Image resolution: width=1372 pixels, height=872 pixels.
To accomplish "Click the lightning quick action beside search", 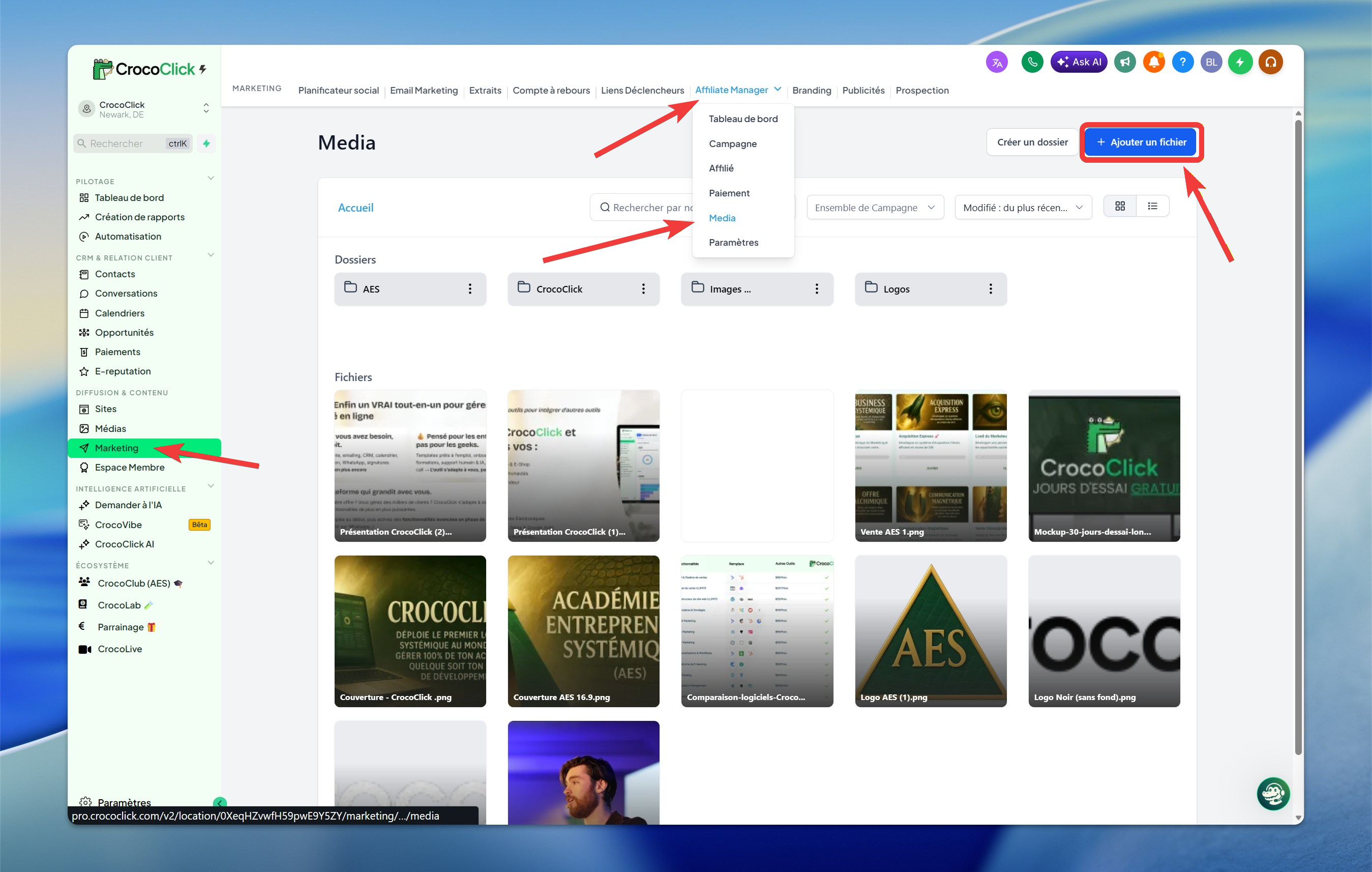I will (x=206, y=143).
